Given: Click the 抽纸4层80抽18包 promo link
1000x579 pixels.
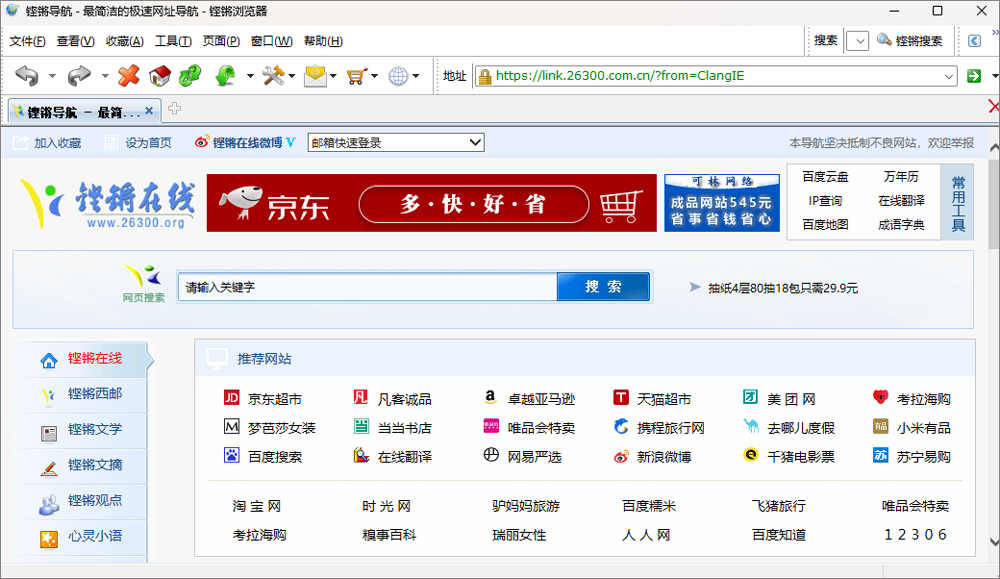Looking at the screenshot, I should [x=783, y=288].
